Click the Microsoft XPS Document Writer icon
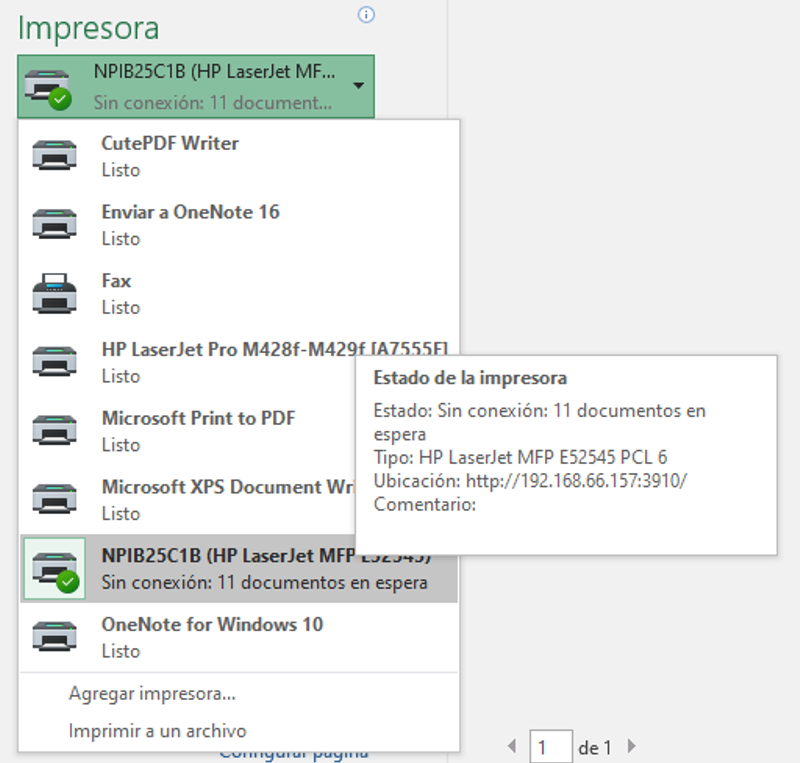The height and width of the screenshot is (763, 800). [x=55, y=499]
